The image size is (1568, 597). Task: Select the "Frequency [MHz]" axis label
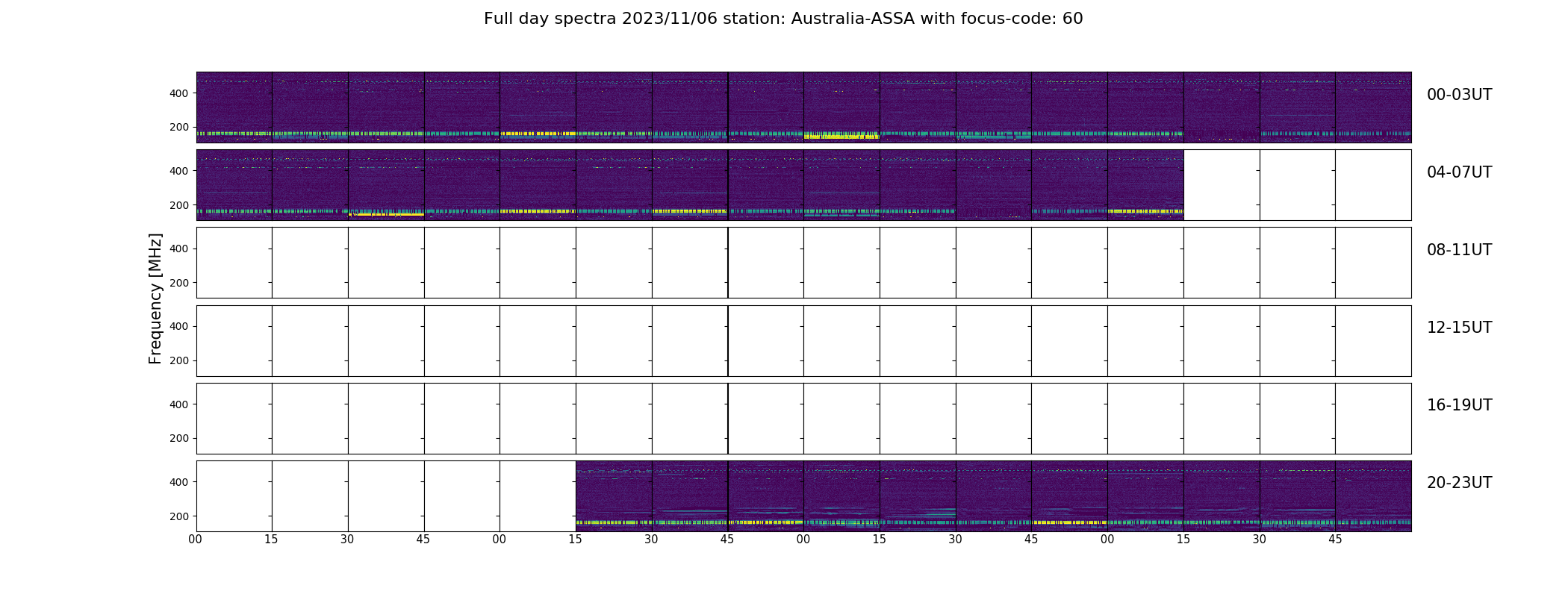tap(155, 298)
